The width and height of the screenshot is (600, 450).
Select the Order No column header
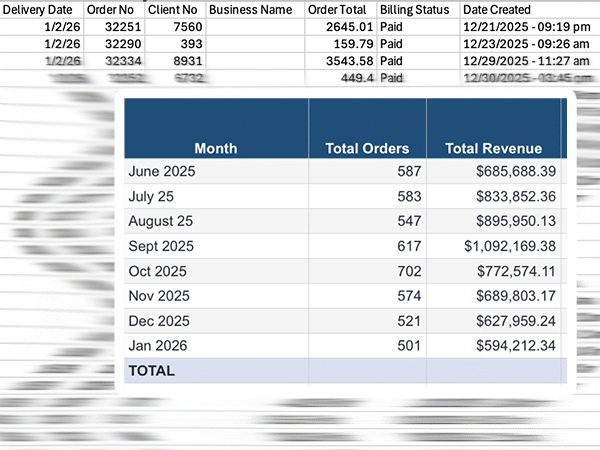coord(111,9)
